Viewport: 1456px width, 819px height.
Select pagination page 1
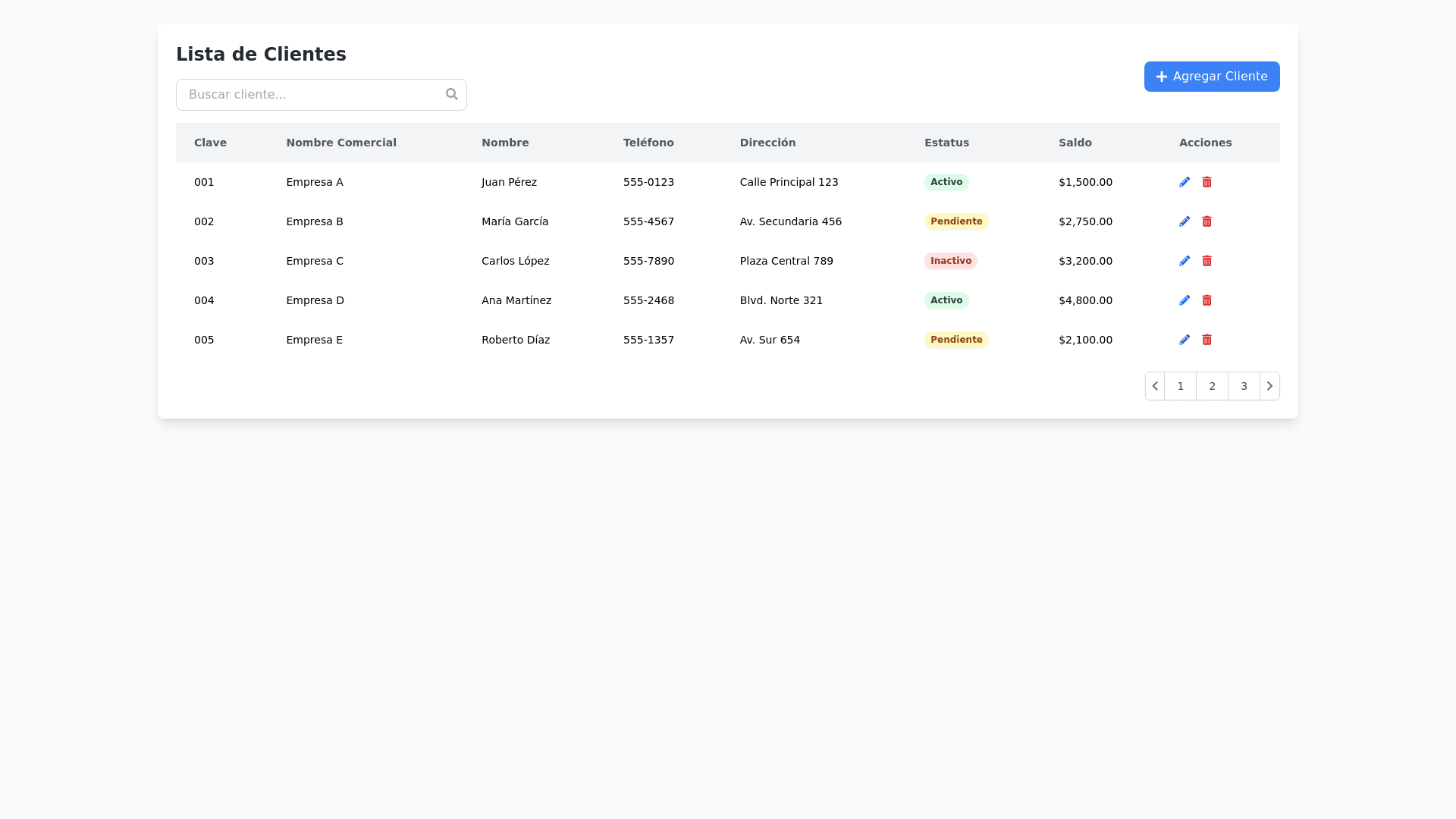pos(1180,386)
